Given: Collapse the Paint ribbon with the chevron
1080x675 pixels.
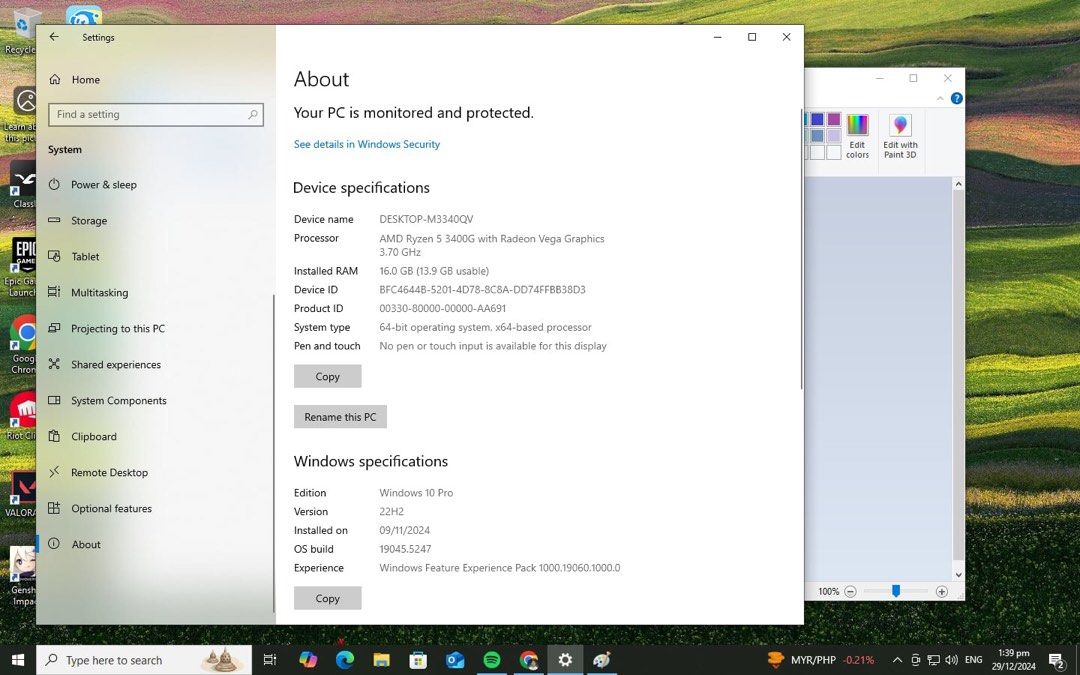Looking at the screenshot, I should point(940,98).
